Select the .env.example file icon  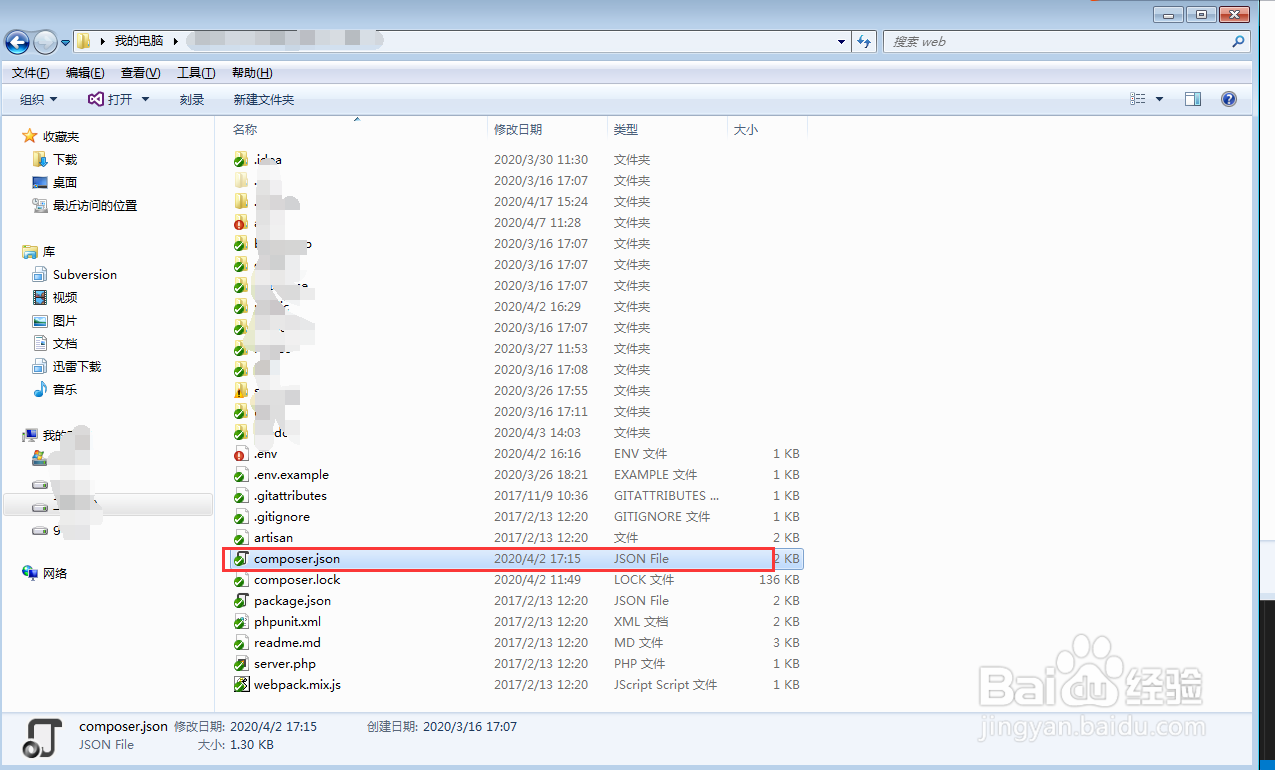[240, 475]
